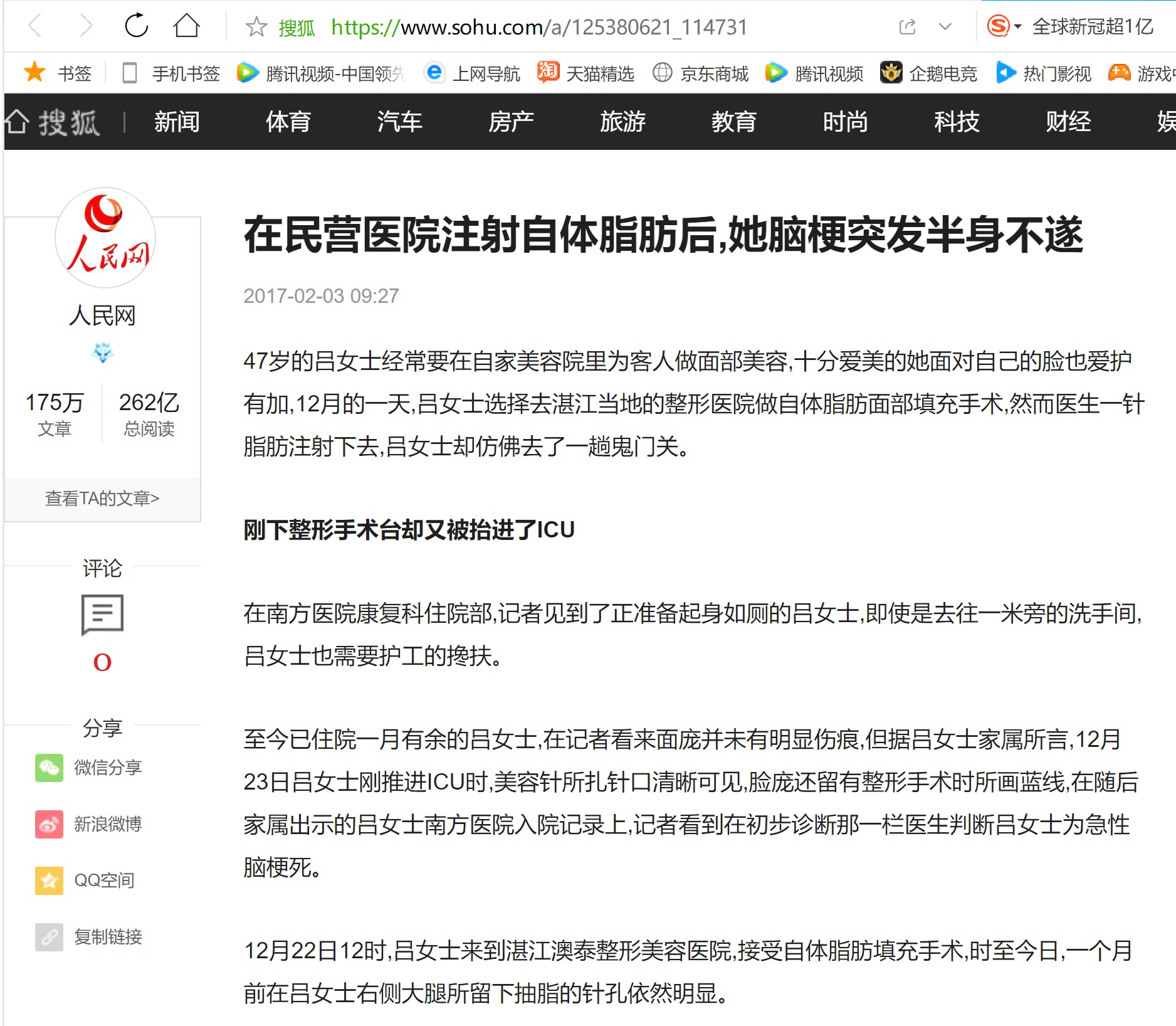Open the 汽车 channel
This screenshot has height=1026, width=1176.
pyautogui.click(x=400, y=121)
